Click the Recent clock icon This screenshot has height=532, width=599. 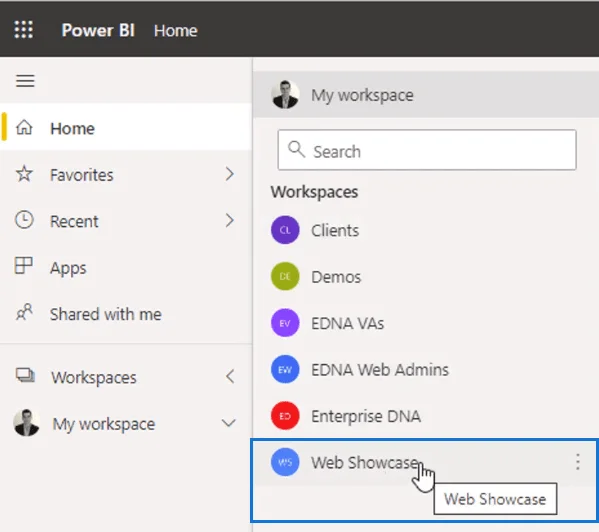24,220
